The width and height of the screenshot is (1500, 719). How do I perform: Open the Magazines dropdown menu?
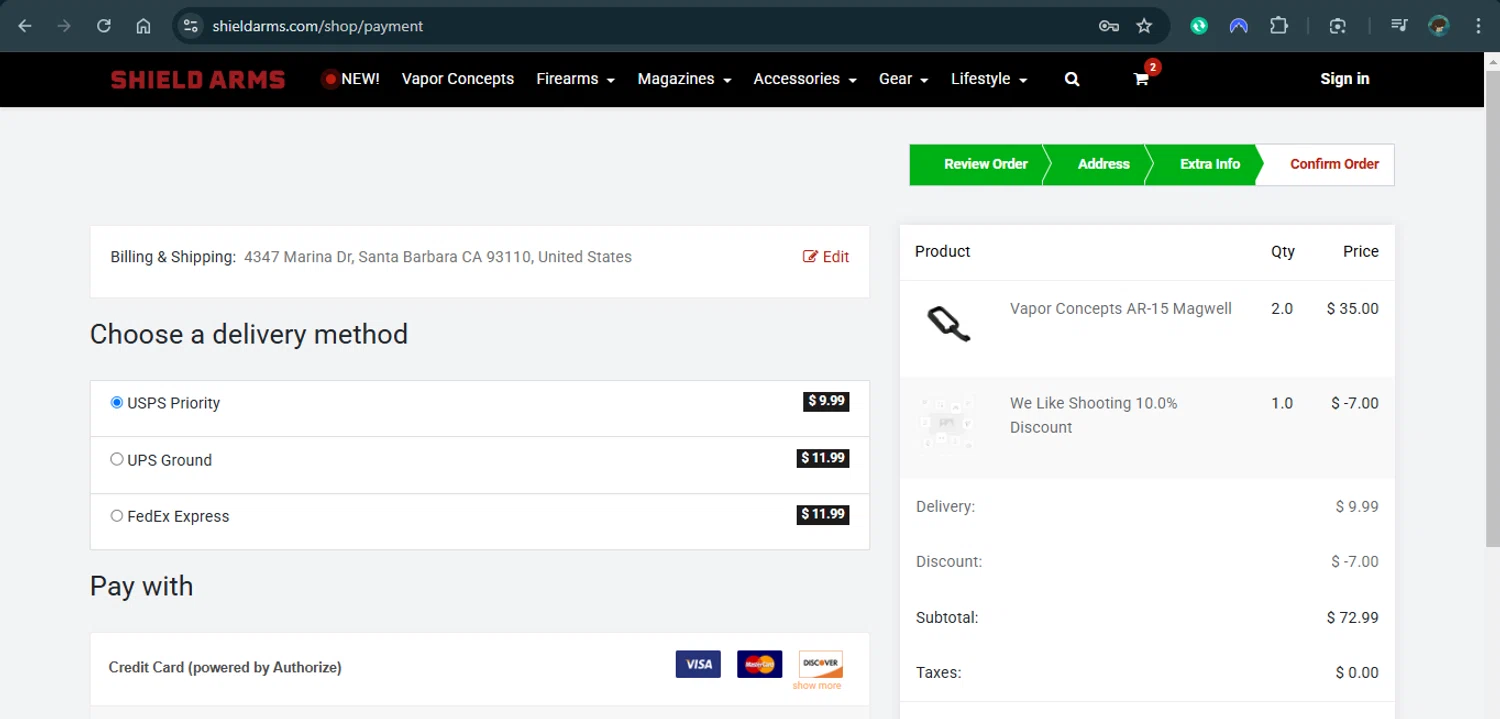684,79
